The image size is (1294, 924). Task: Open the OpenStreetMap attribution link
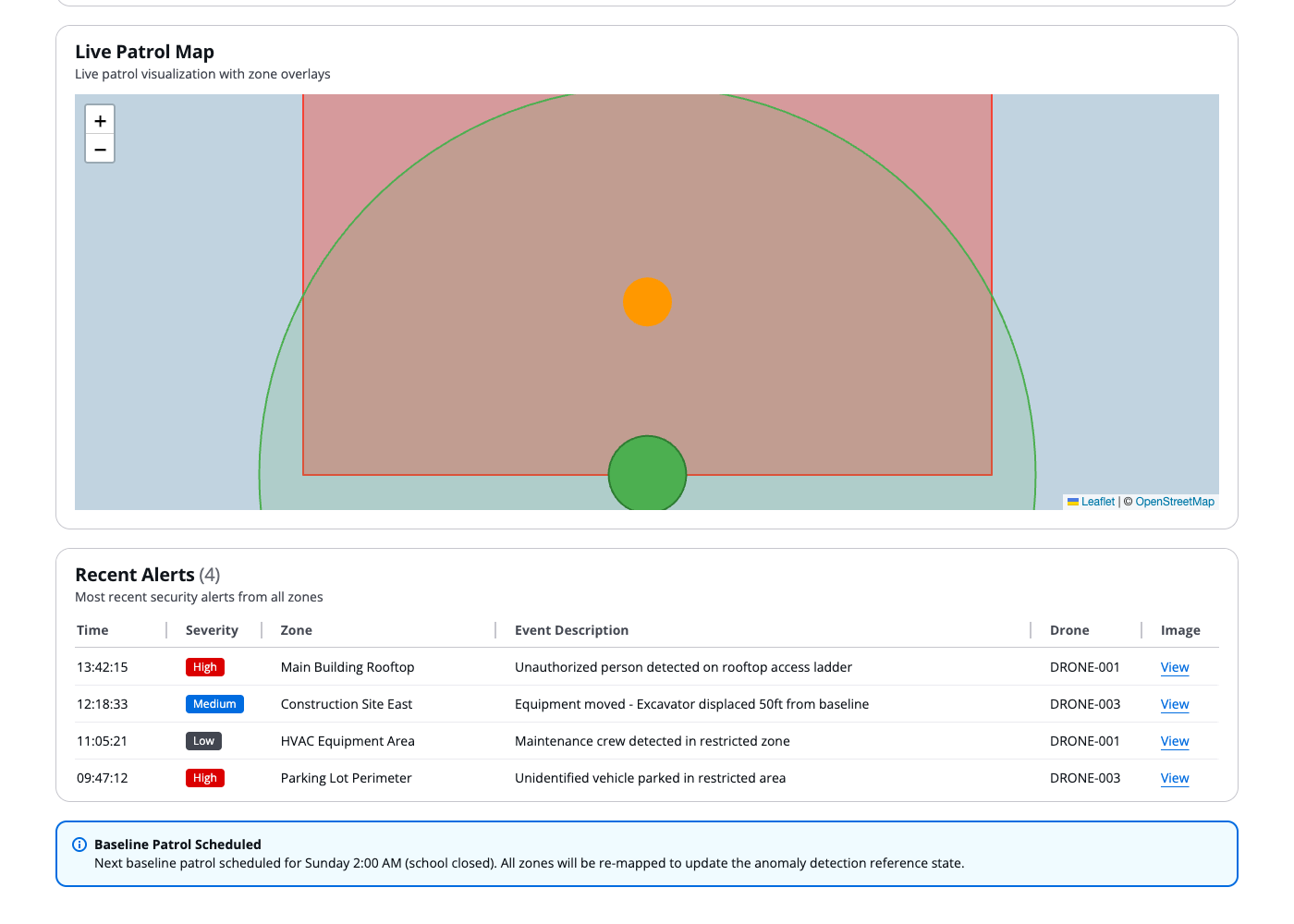pos(1174,501)
